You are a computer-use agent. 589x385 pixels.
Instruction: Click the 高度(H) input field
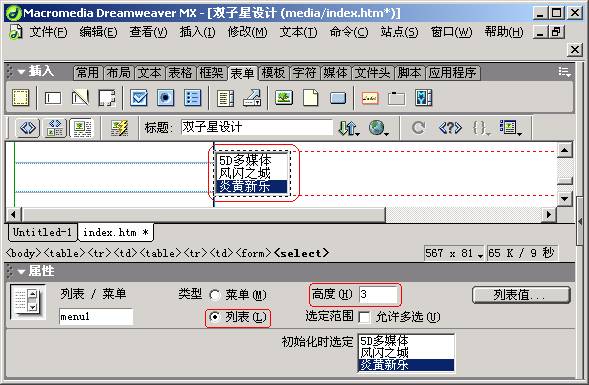[378, 294]
